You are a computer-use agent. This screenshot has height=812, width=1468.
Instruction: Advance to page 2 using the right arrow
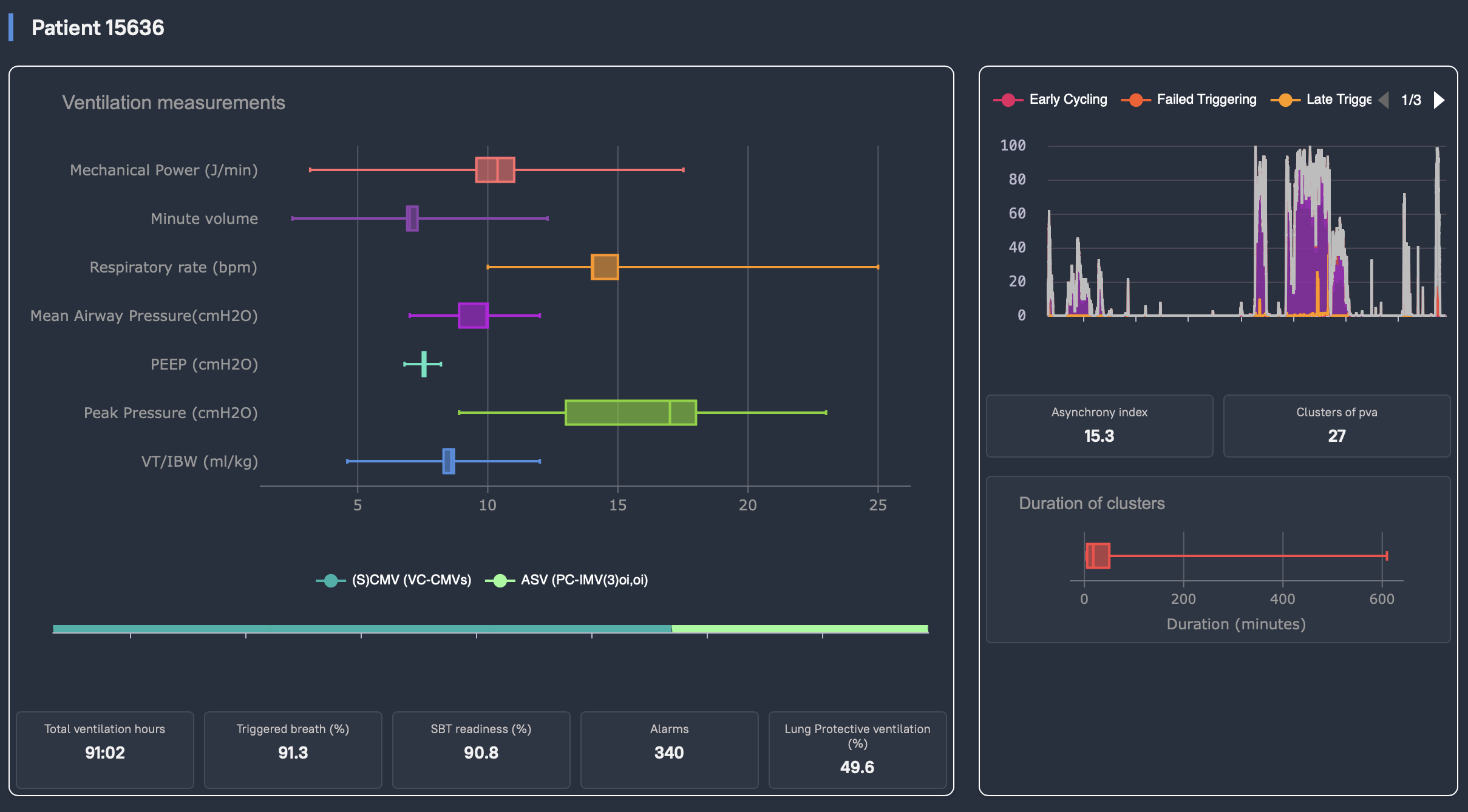click(1438, 100)
